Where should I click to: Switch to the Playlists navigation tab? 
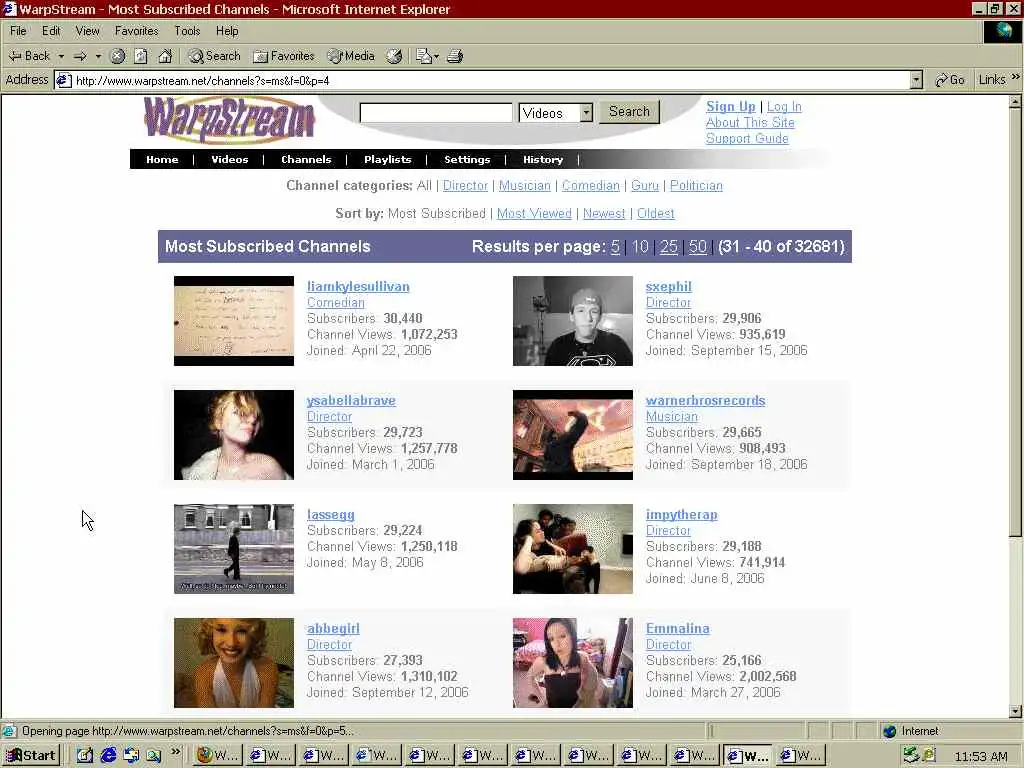coord(387,159)
